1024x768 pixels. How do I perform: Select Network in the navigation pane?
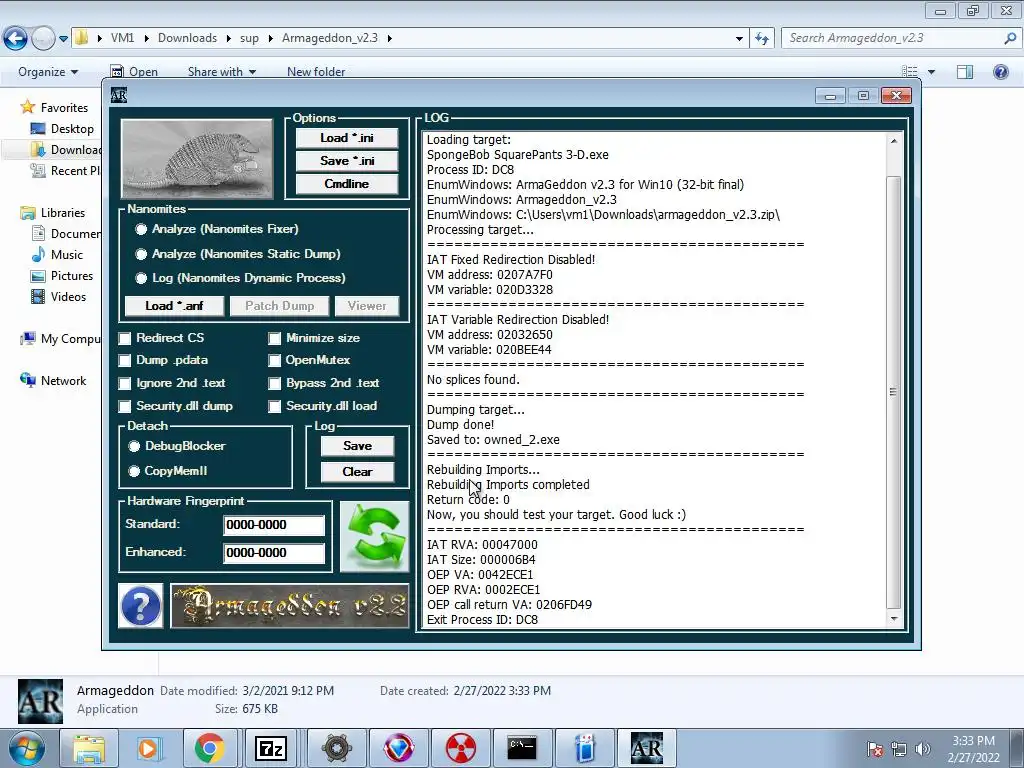(x=54, y=381)
